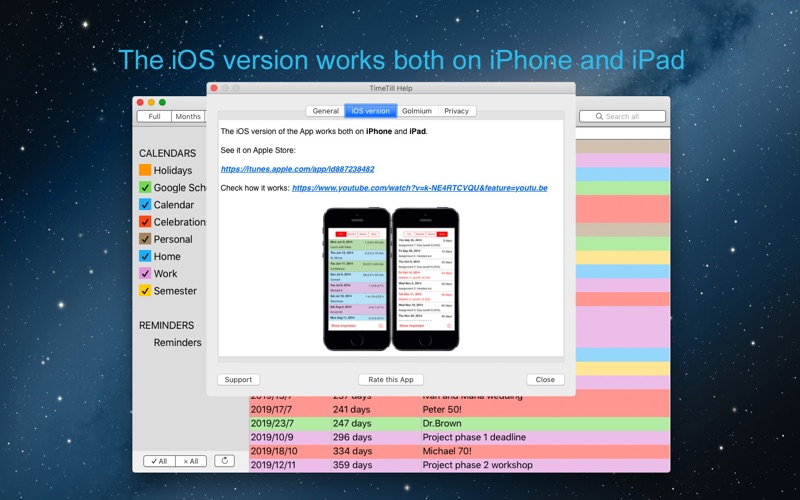Viewport: 800px width, 500px height.
Task: Click the Support button
Action: 238,380
